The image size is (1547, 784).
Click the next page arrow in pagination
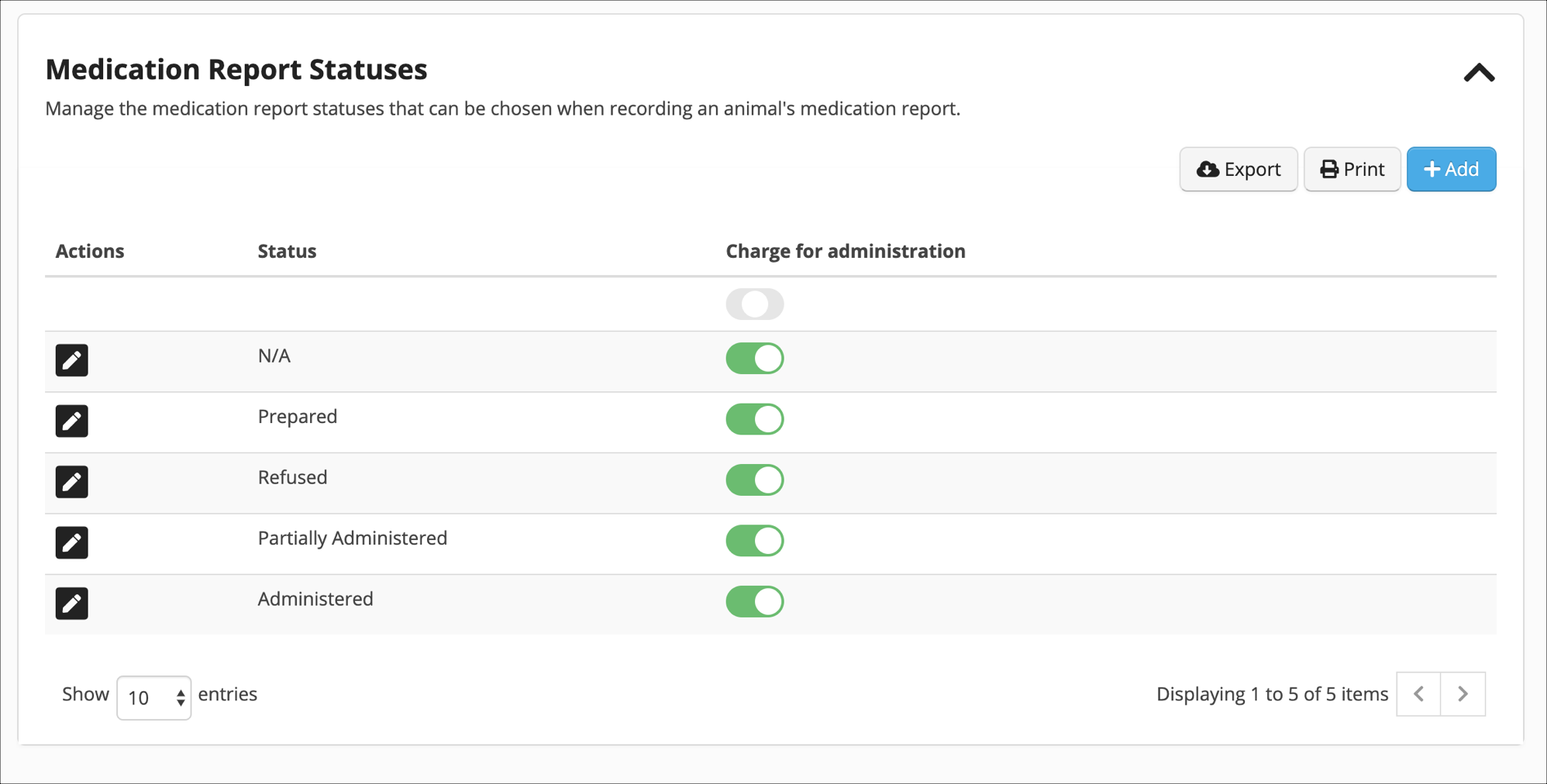point(1463,693)
